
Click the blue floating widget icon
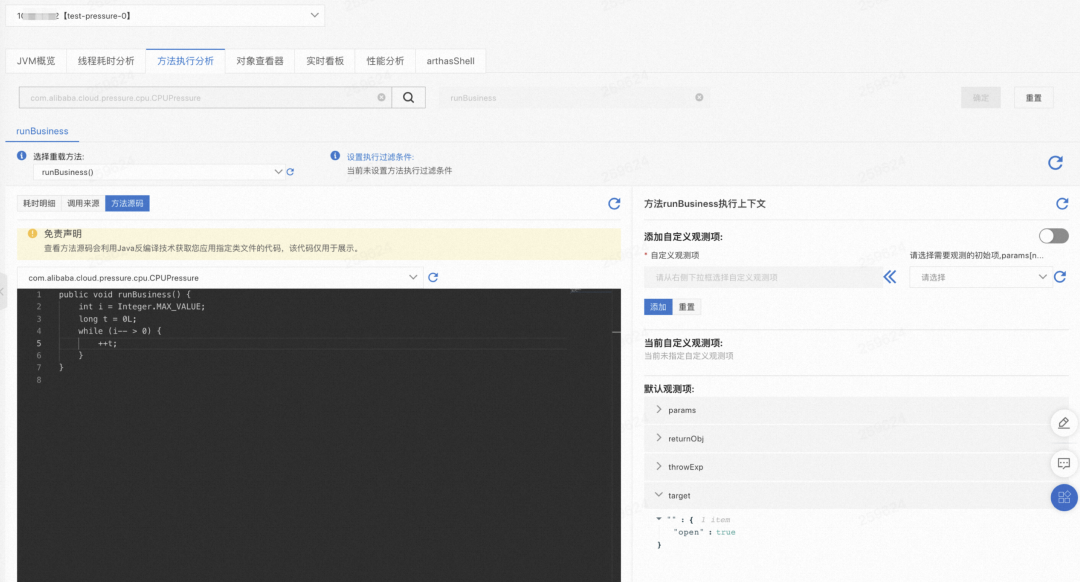point(1063,497)
